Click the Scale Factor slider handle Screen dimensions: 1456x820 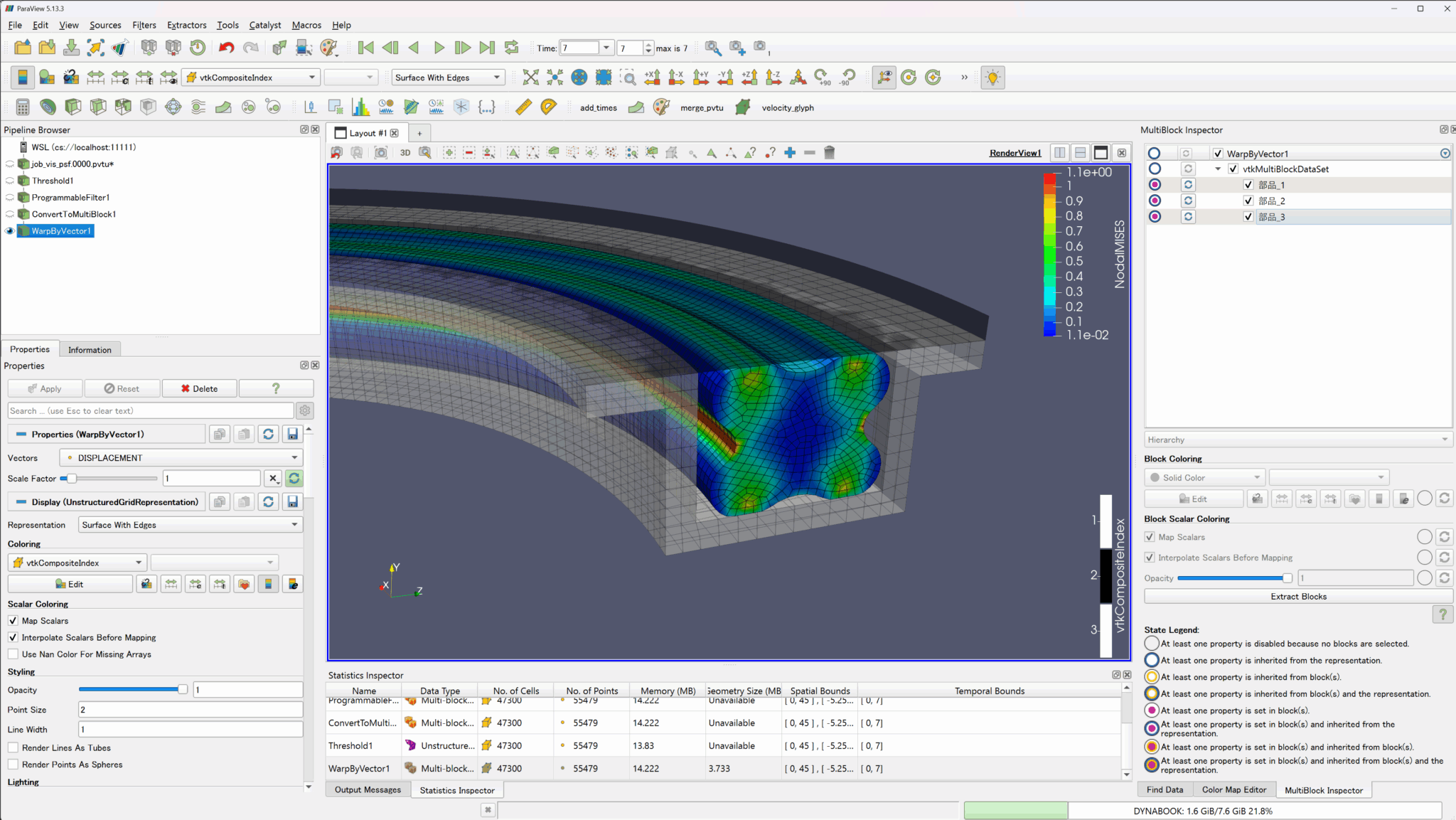click(72, 479)
